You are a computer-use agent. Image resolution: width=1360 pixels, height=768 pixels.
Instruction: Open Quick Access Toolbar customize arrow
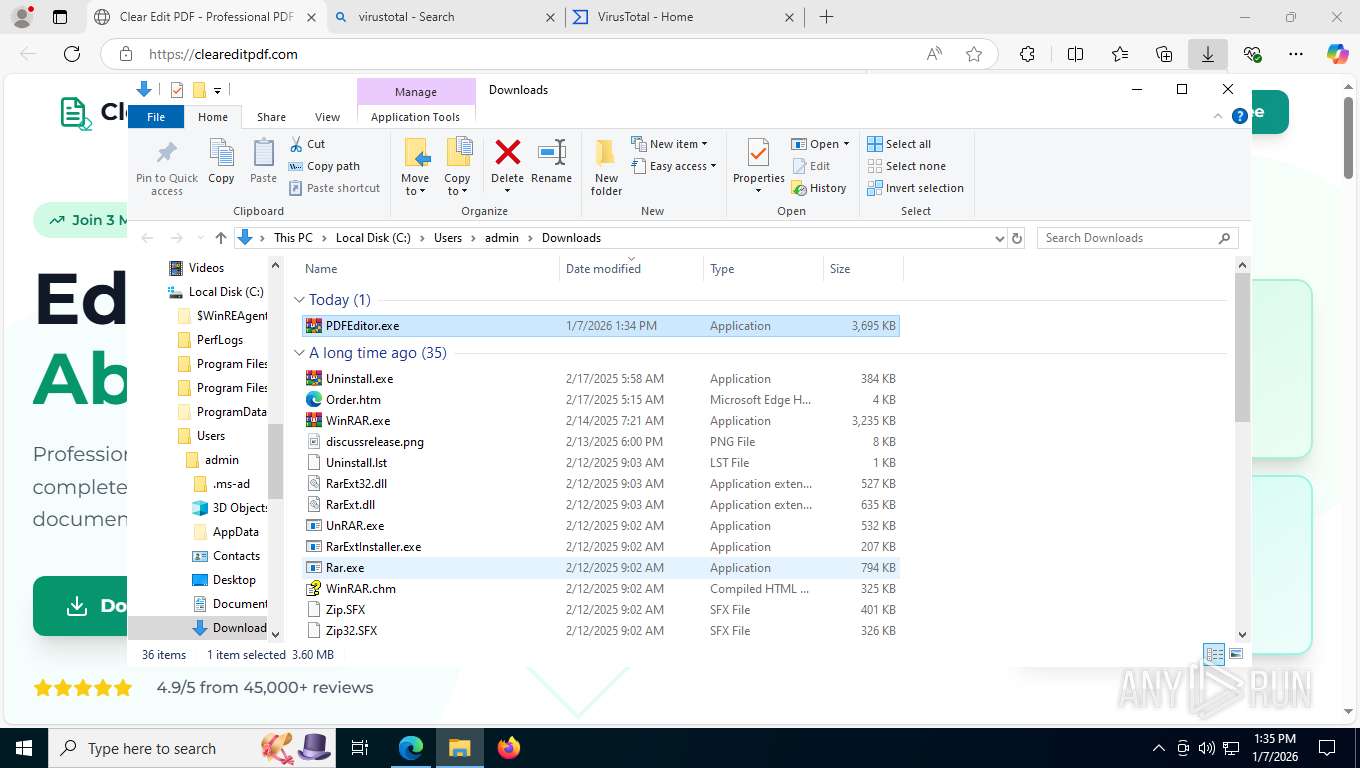[x=217, y=90]
